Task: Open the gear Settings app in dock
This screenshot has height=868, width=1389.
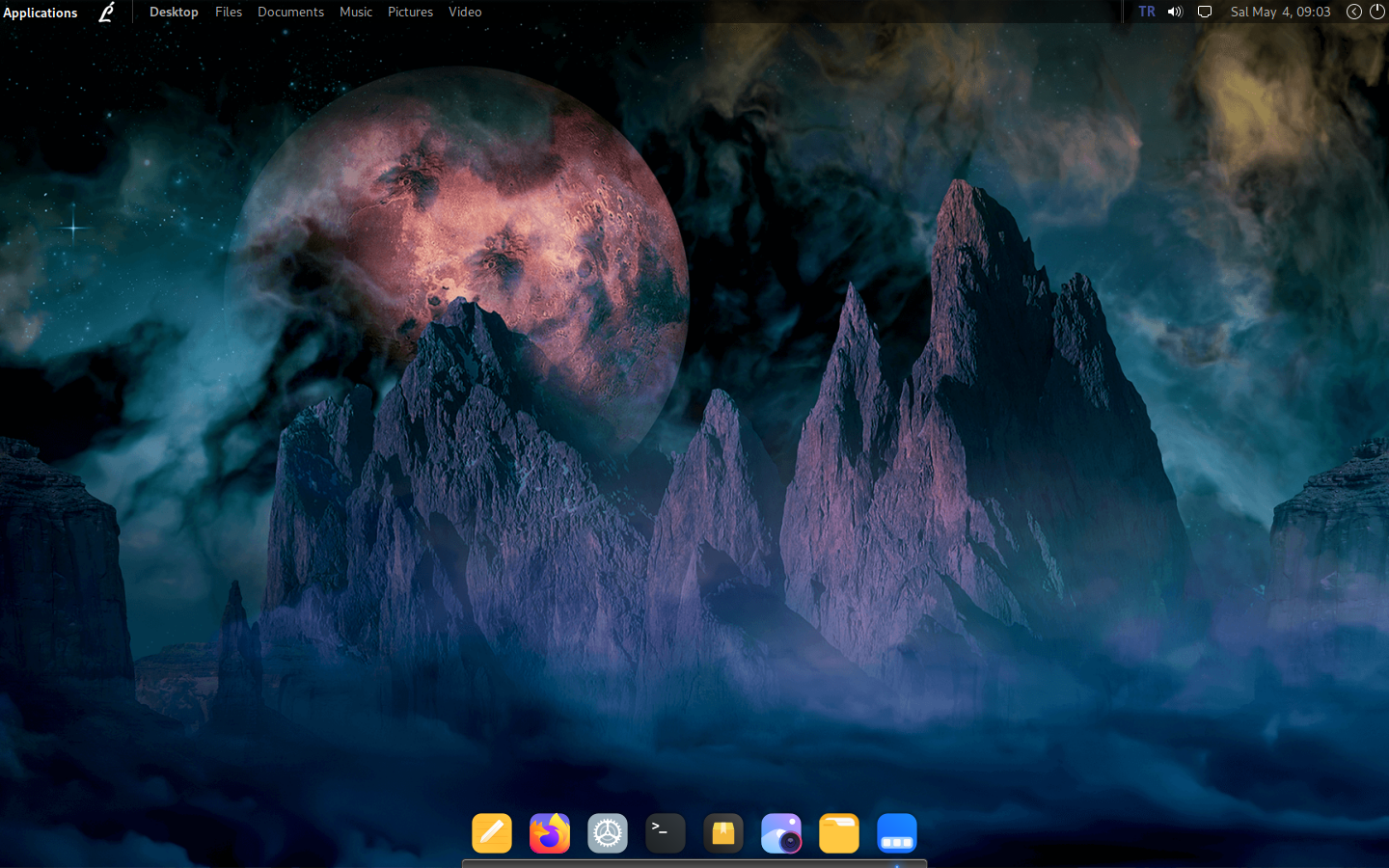Action: tap(608, 833)
